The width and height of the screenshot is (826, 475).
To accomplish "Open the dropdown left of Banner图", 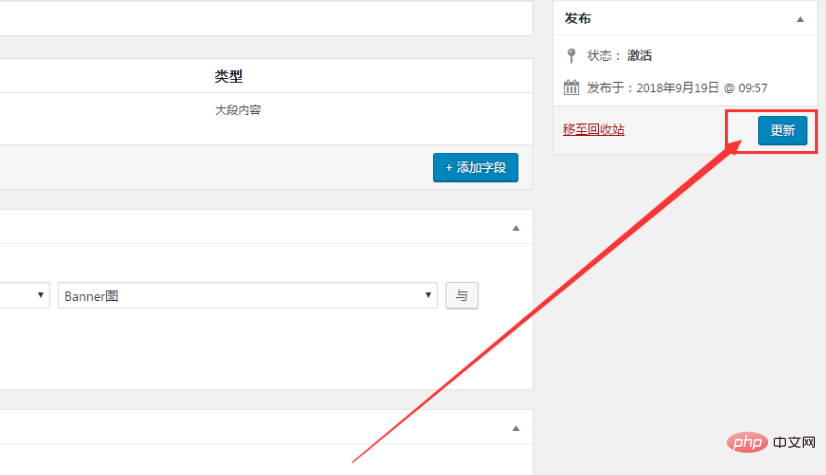I will (x=25, y=296).
